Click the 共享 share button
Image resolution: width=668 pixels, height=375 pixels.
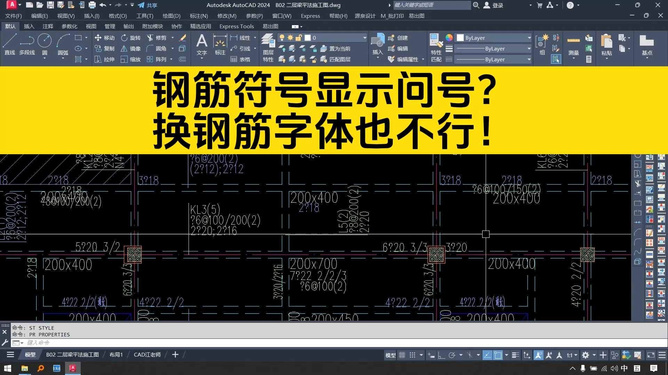[147, 5]
